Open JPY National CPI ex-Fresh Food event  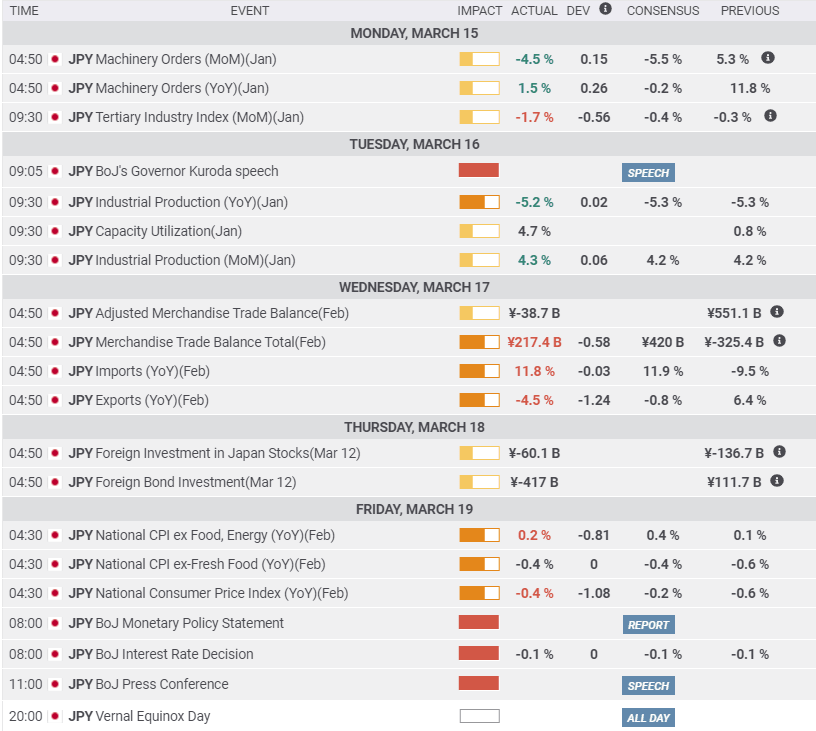click(197, 565)
